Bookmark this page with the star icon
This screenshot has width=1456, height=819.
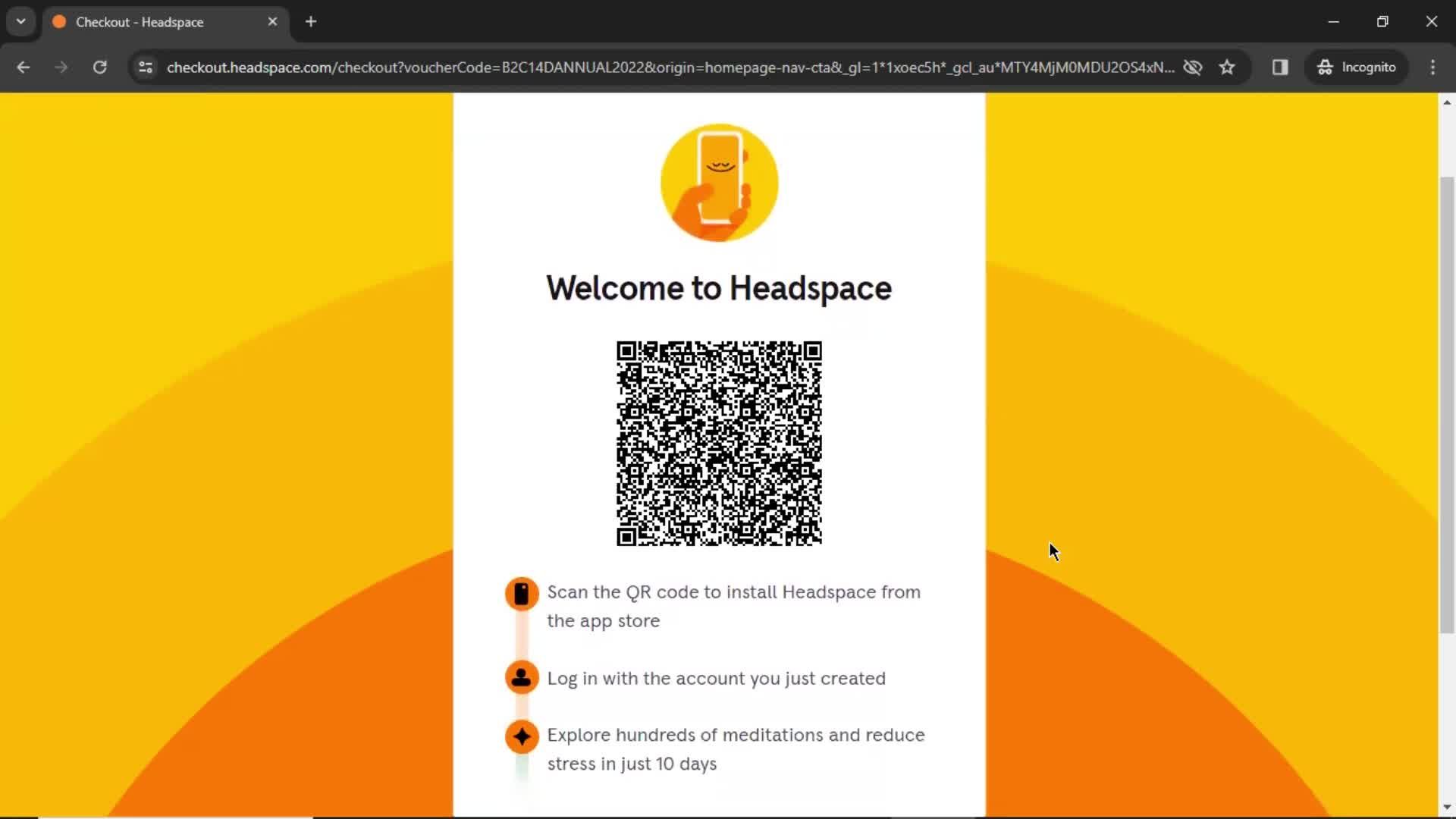pos(1227,67)
